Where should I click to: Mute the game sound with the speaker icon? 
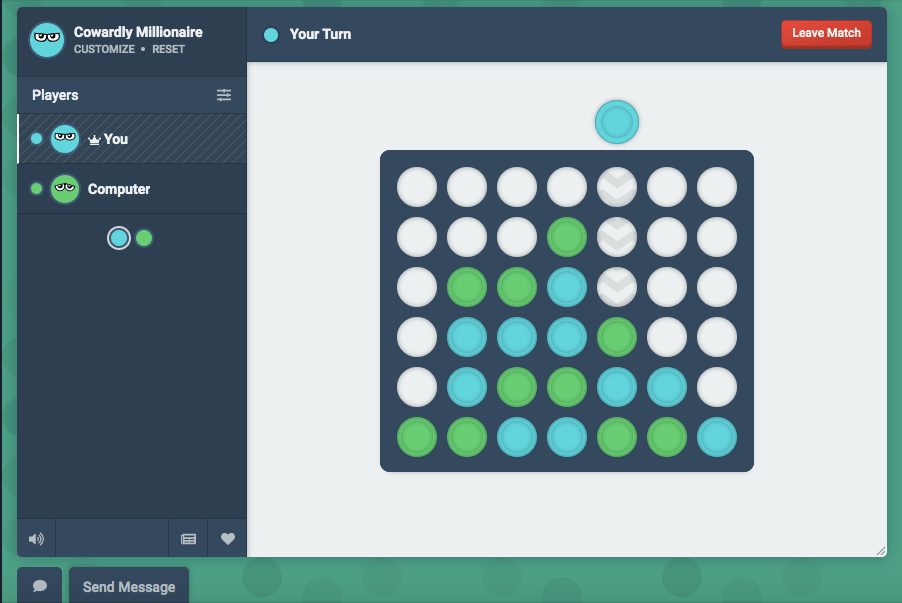pos(36,539)
